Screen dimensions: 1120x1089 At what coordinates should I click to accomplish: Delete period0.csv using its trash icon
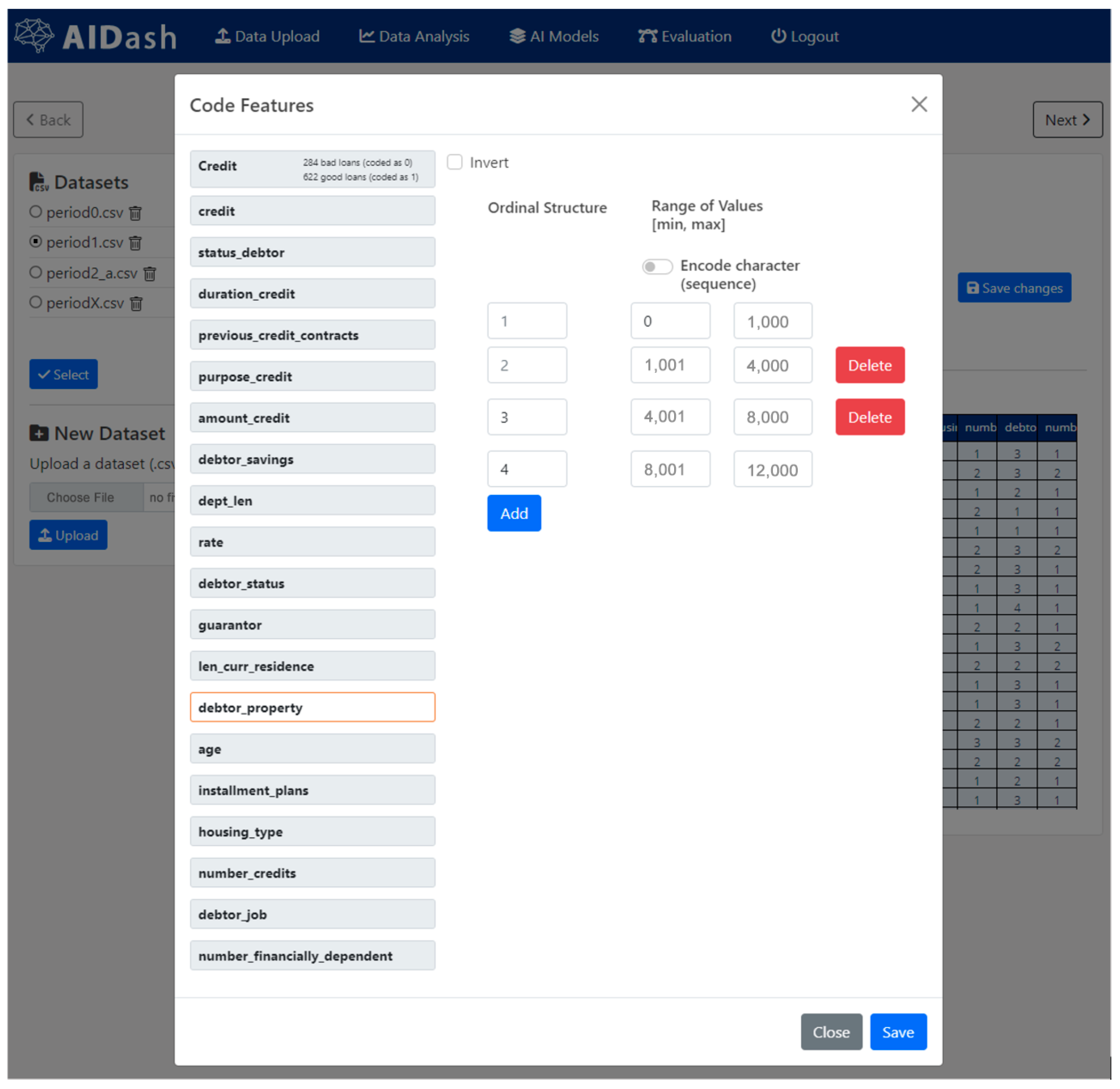(136, 214)
